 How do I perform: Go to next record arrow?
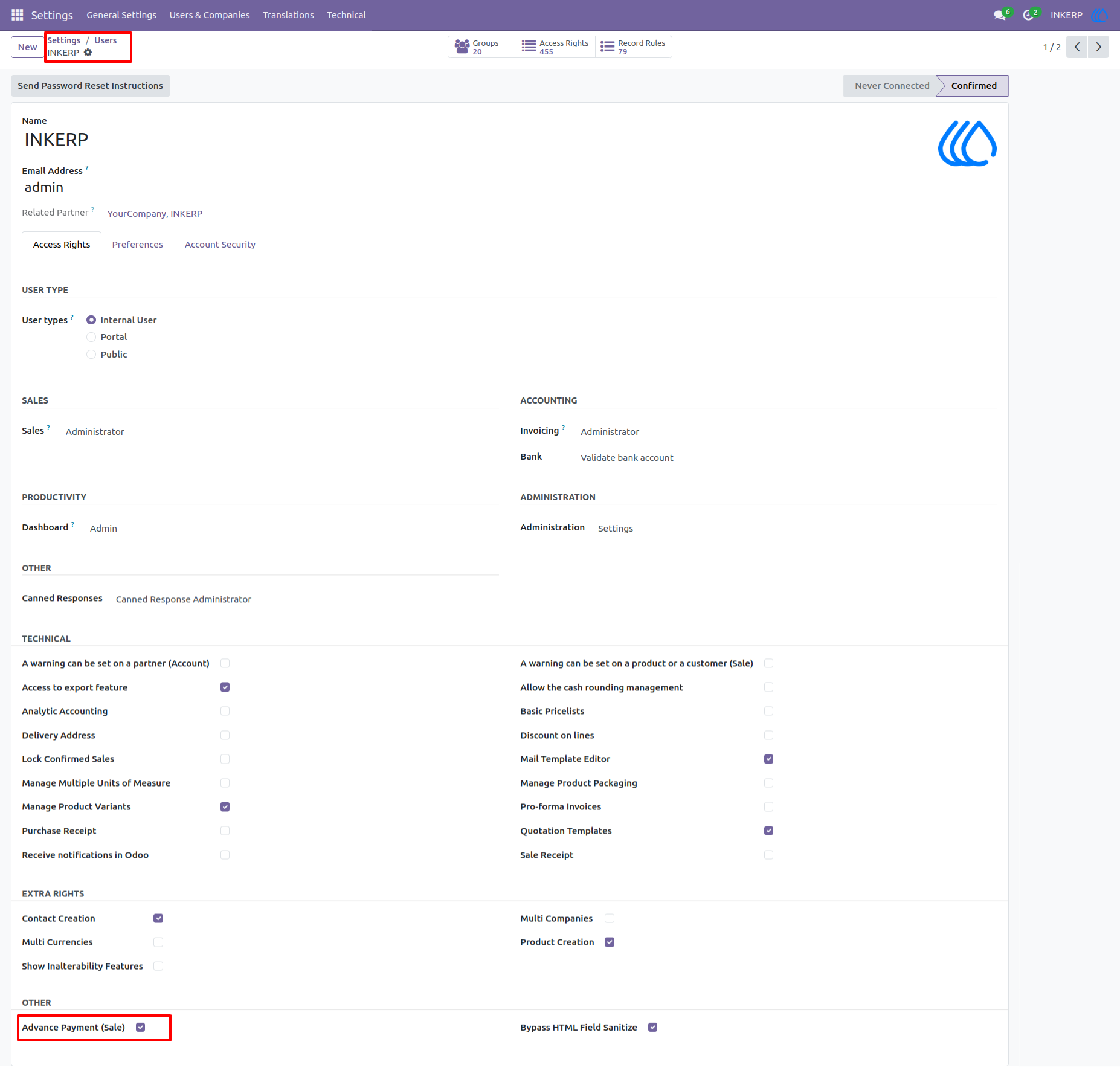pos(1098,47)
